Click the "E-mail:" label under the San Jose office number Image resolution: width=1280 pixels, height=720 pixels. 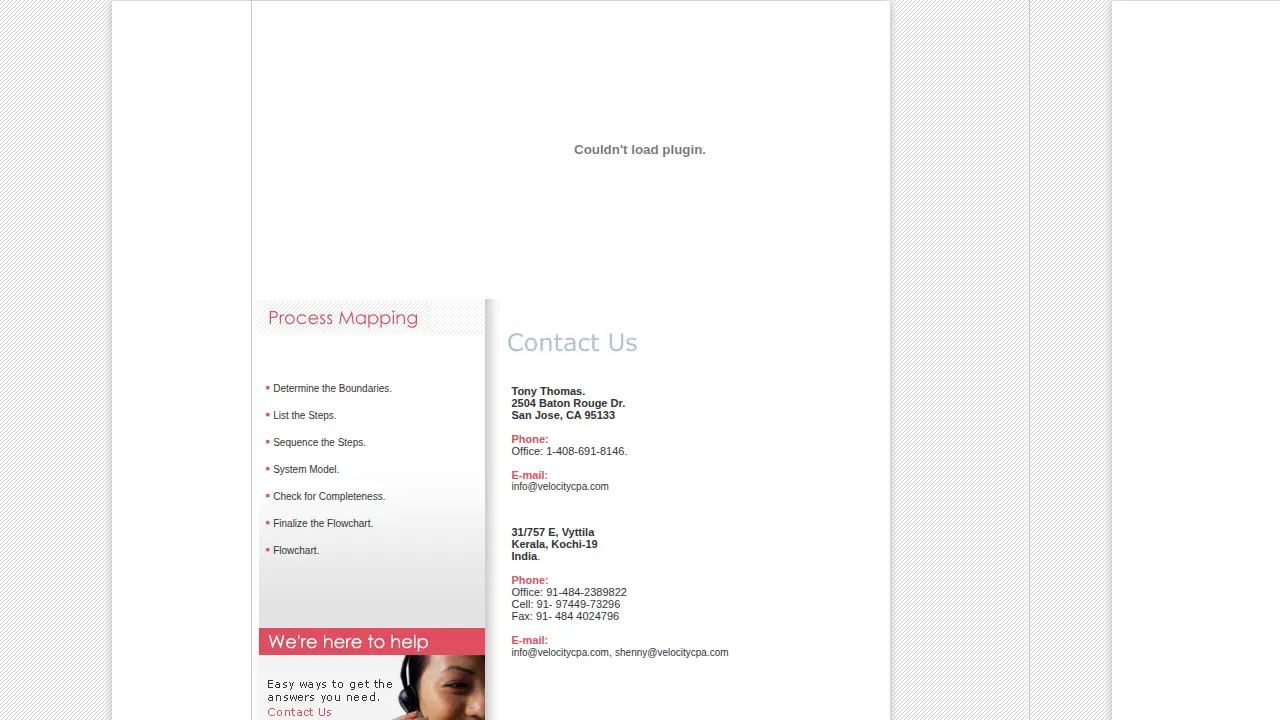click(x=529, y=475)
